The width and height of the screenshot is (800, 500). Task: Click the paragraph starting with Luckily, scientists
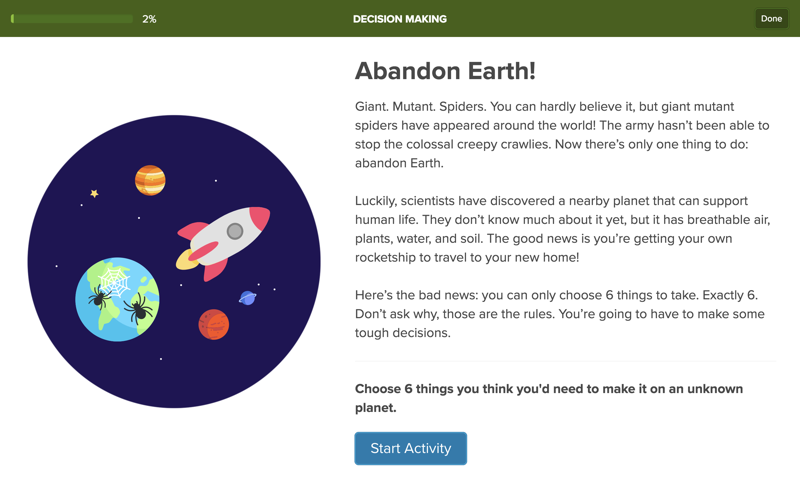[x=562, y=229]
